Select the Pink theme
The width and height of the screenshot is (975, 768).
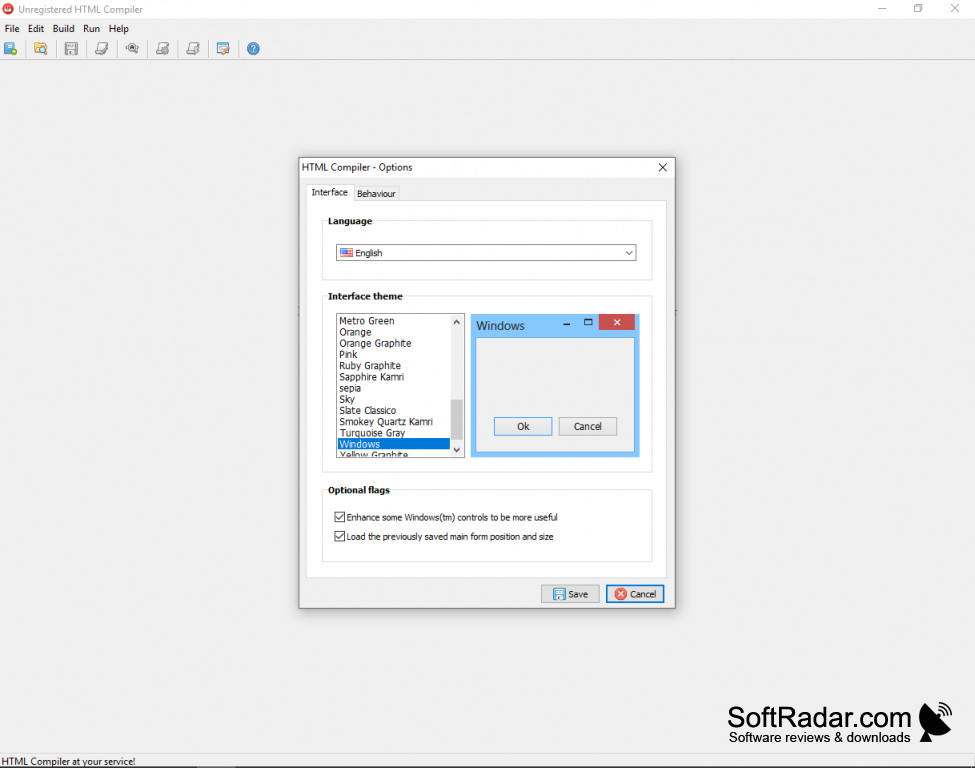[x=393, y=354]
